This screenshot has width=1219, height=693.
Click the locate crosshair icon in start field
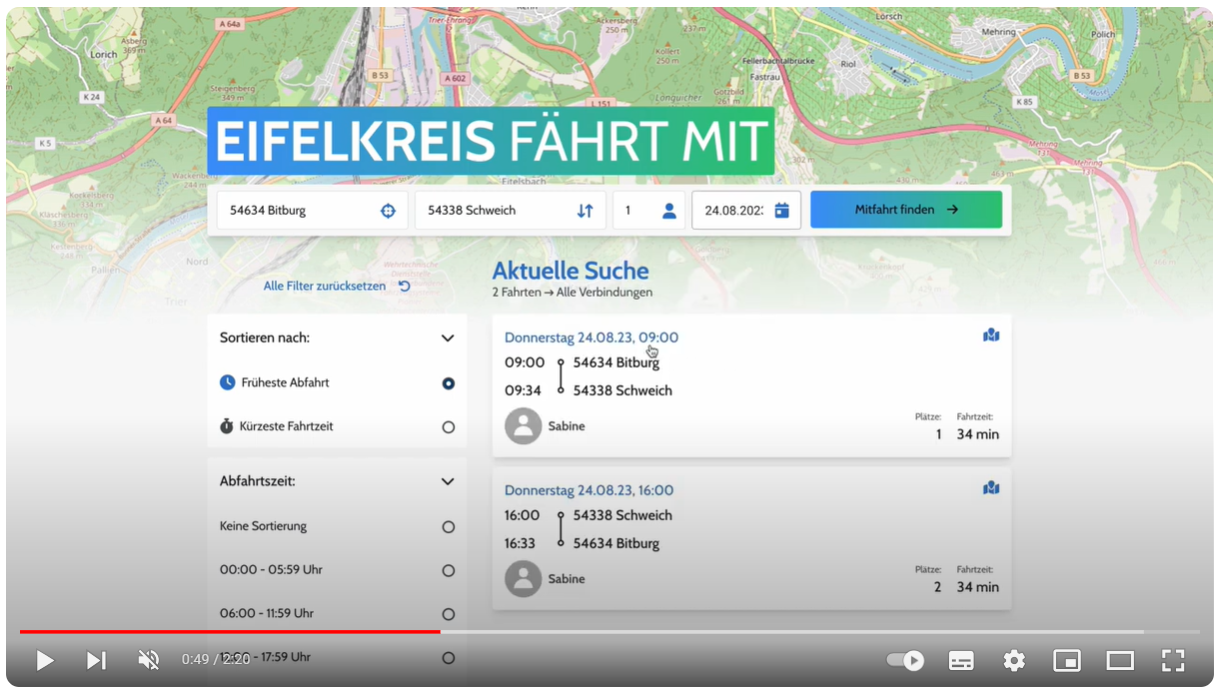point(388,211)
